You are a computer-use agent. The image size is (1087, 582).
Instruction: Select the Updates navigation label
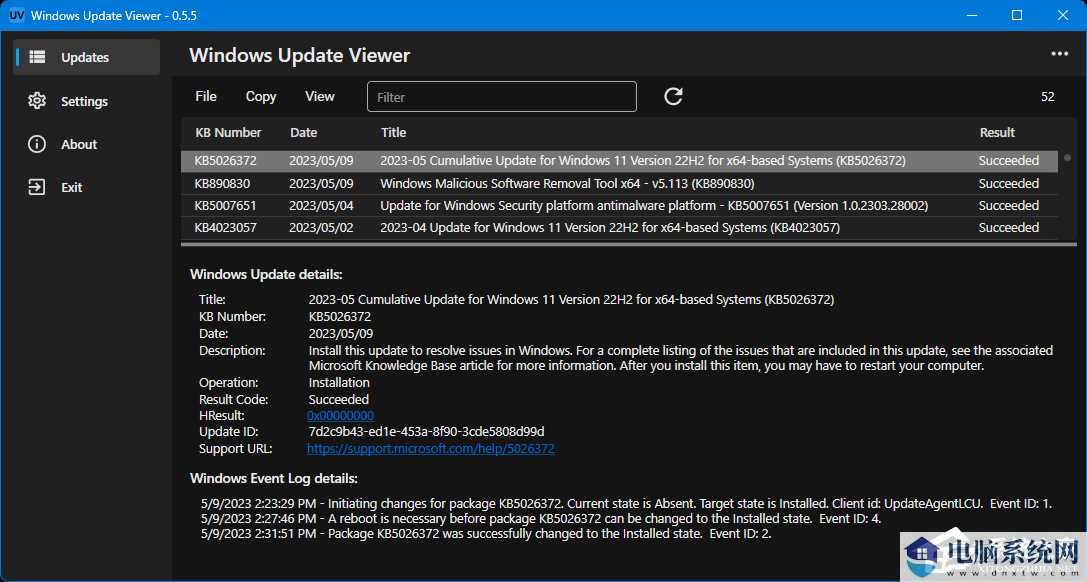click(x=85, y=58)
